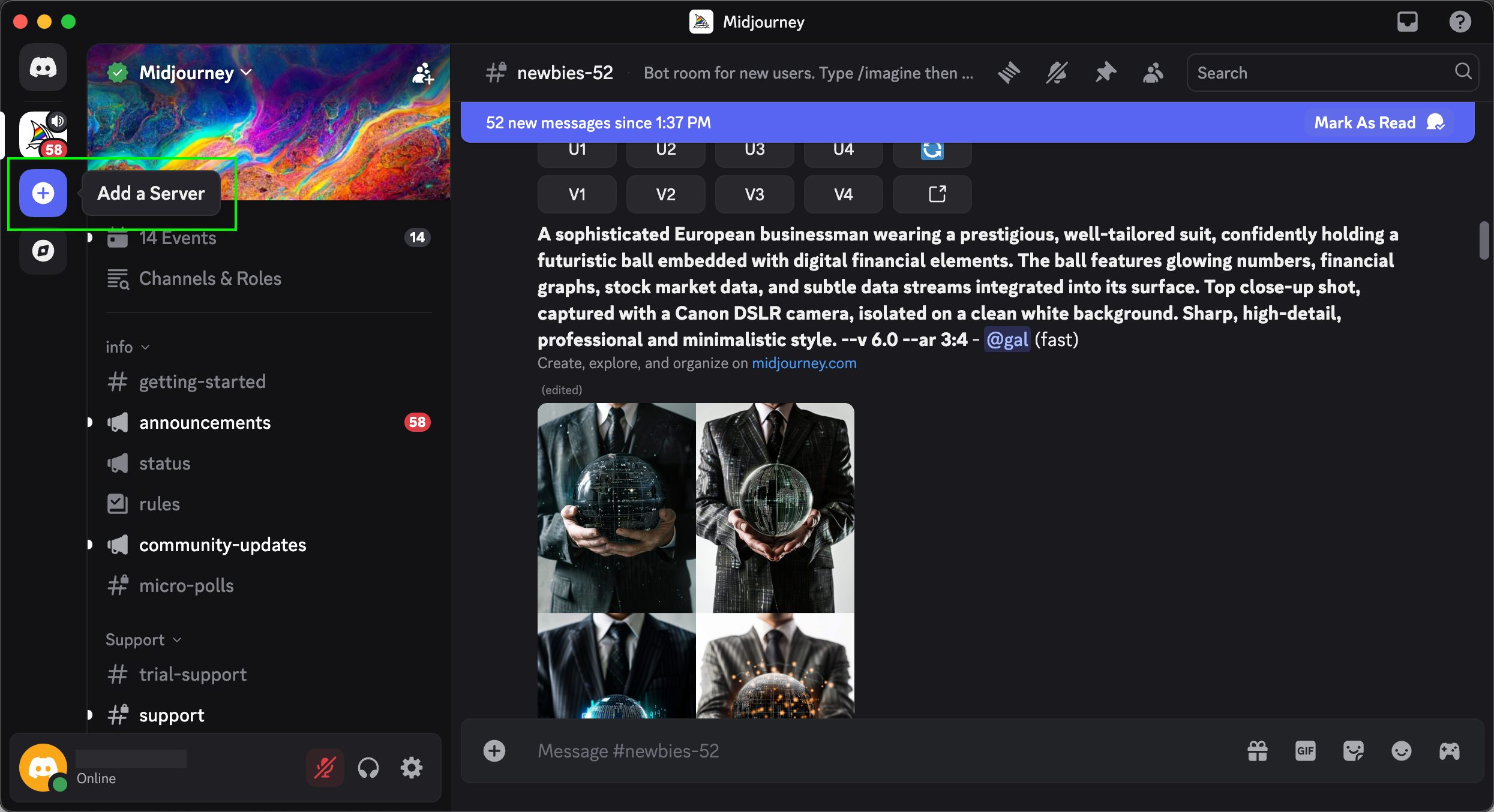The height and width of the screenshot is (812, 1494).
Task: Open Direct Messages Discord home icon
Action: [43, 67]
